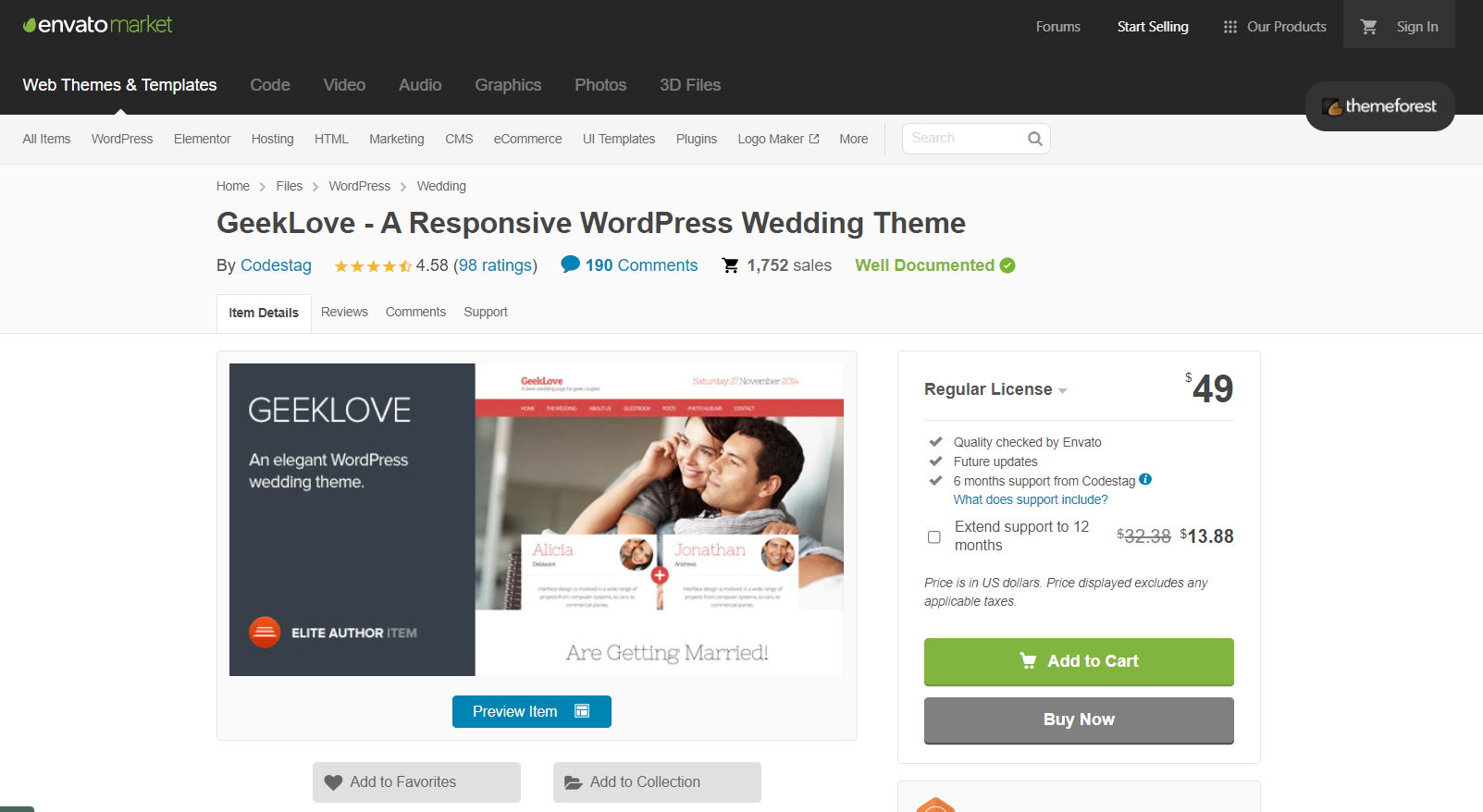Click the GeekLove theme preview image
Viewport: 1483px width, 812px height.
pos(537,520)
